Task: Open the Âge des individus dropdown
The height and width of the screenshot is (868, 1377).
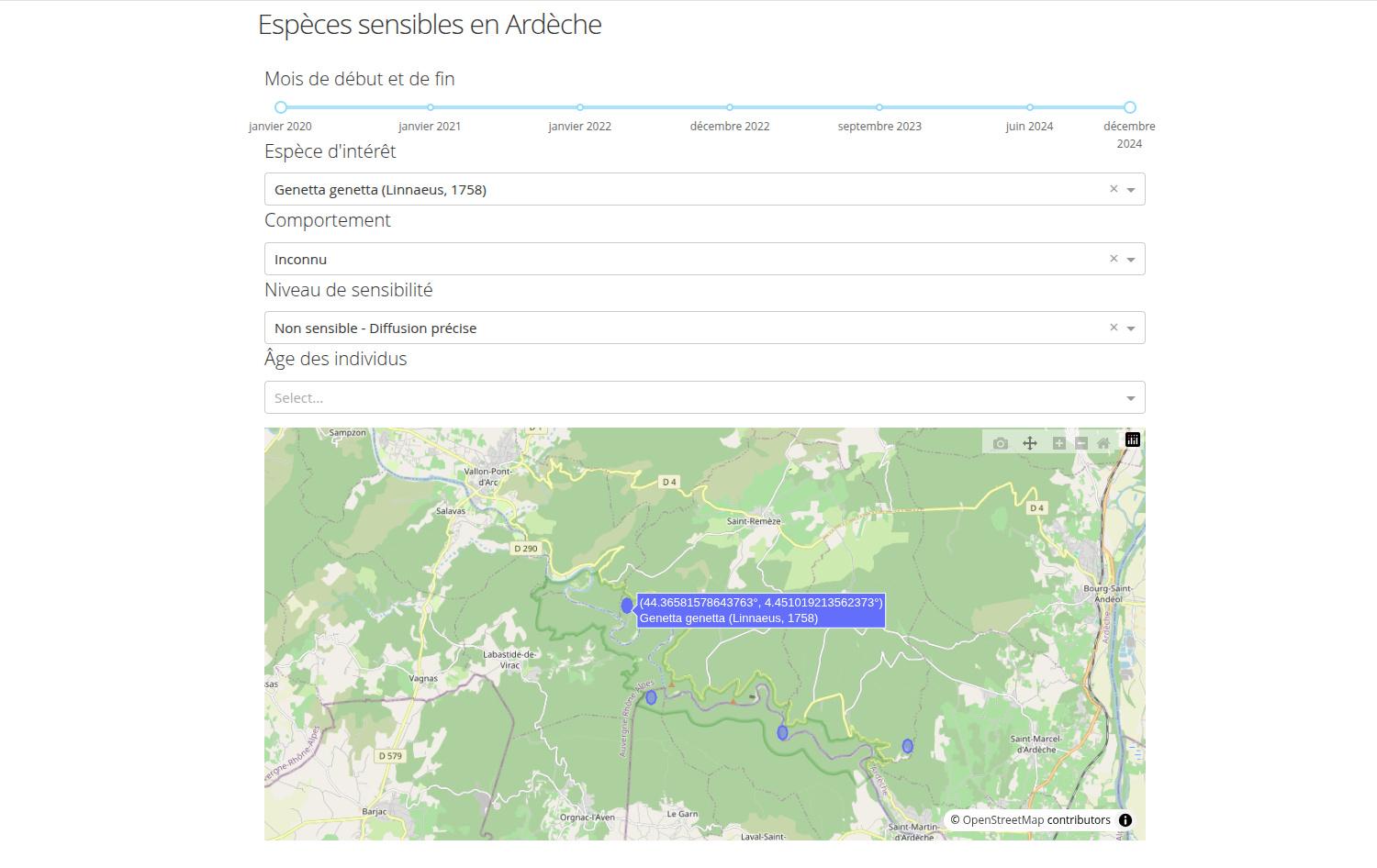Action: (x=1130, y=397)
